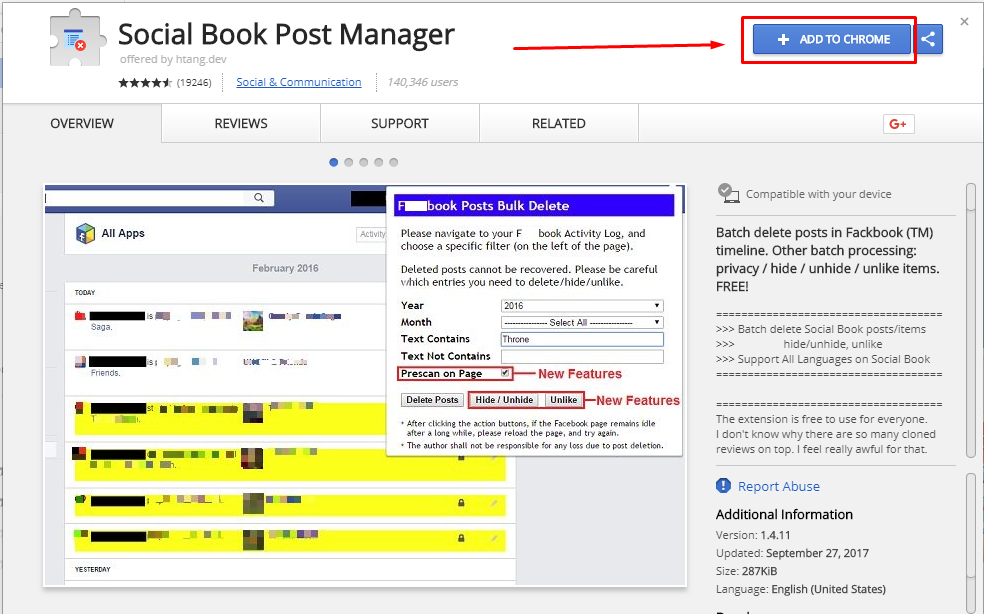Viewport: 984px width, 614px height.
Task: Click the Version: 1.4.11 text
Action: [x=753, y=536]
